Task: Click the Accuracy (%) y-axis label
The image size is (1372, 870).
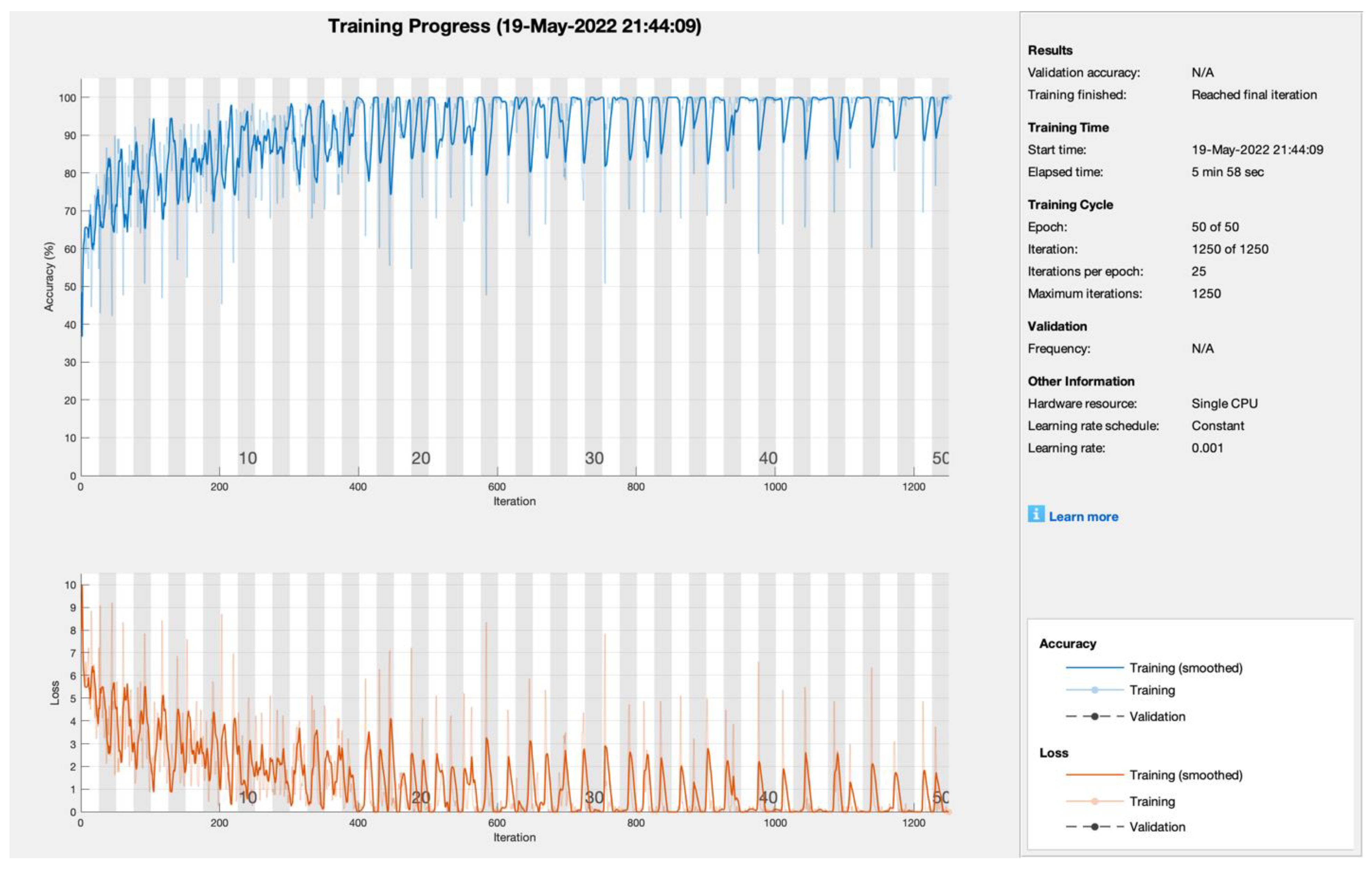Action: coord(50,276)
